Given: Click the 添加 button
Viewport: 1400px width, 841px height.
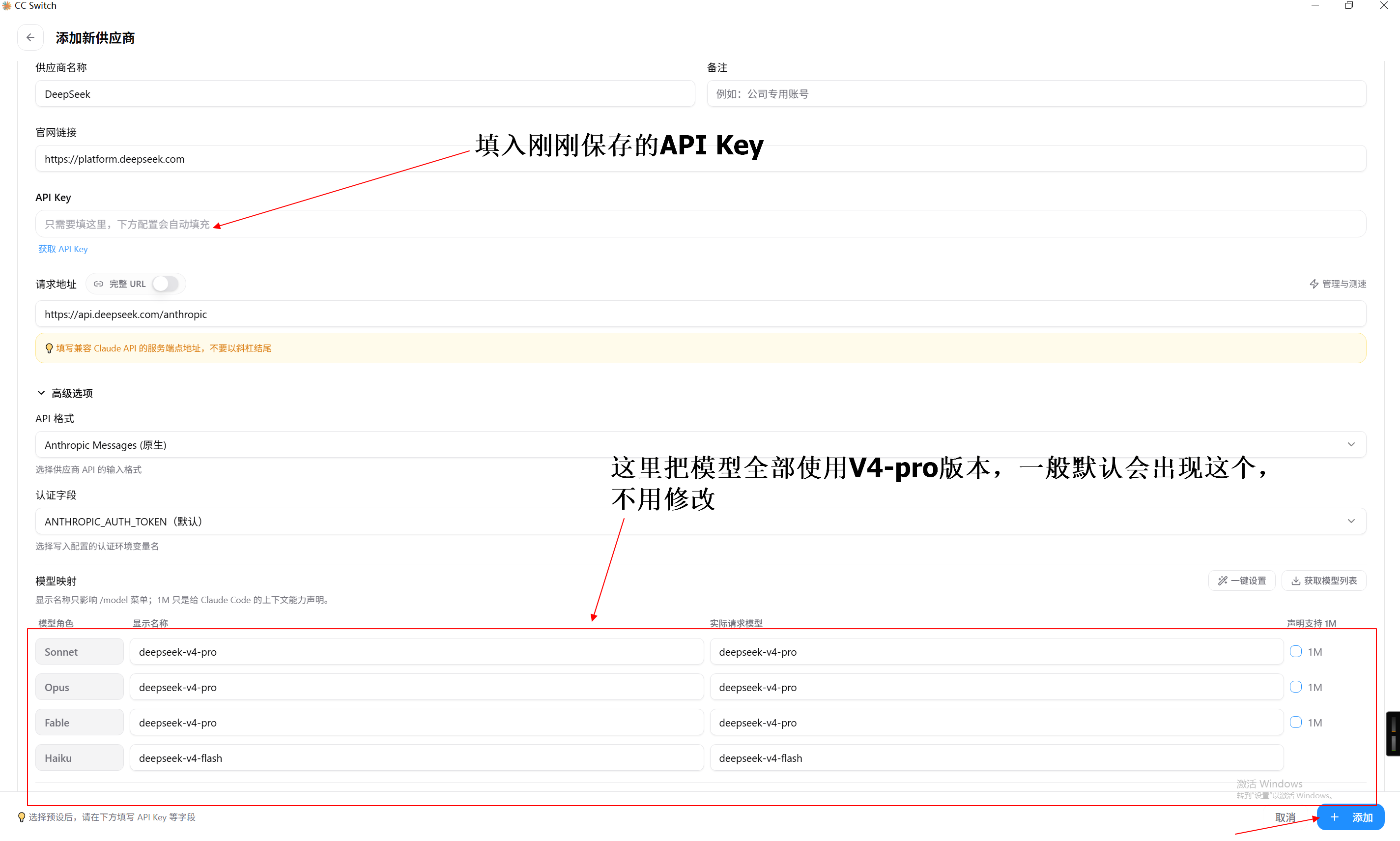Looking at the screenshot, I should 1351,817.
